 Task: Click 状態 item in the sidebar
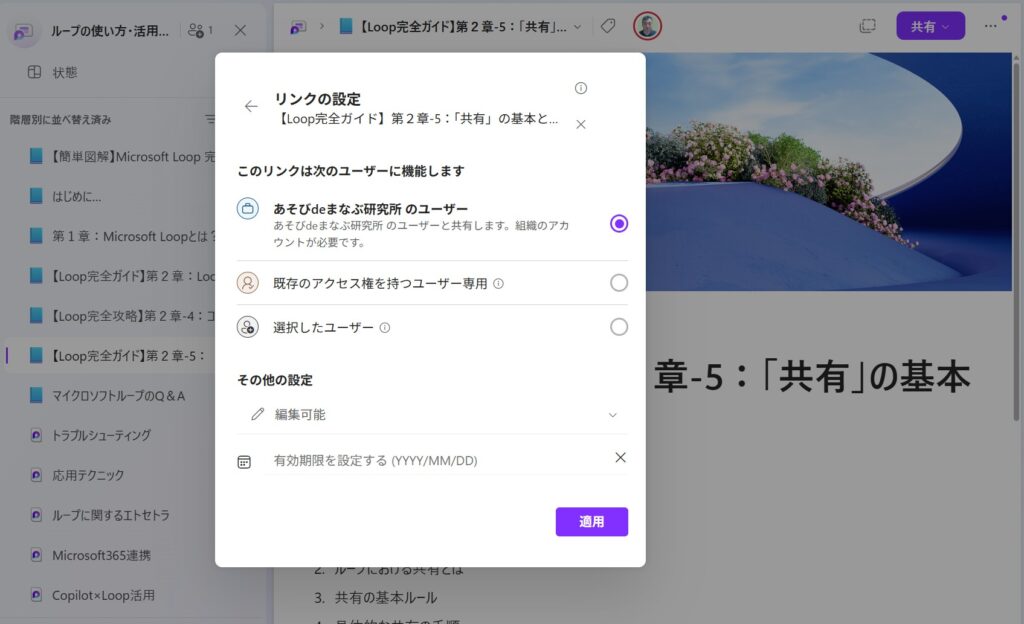point(65,72)
